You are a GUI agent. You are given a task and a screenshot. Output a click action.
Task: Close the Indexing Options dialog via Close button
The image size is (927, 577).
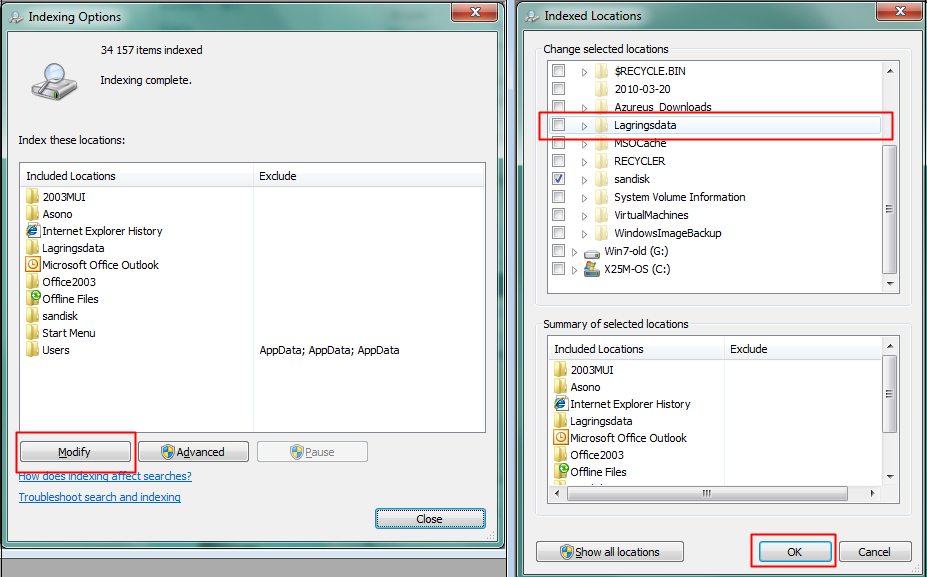click(x=430, y=518)
